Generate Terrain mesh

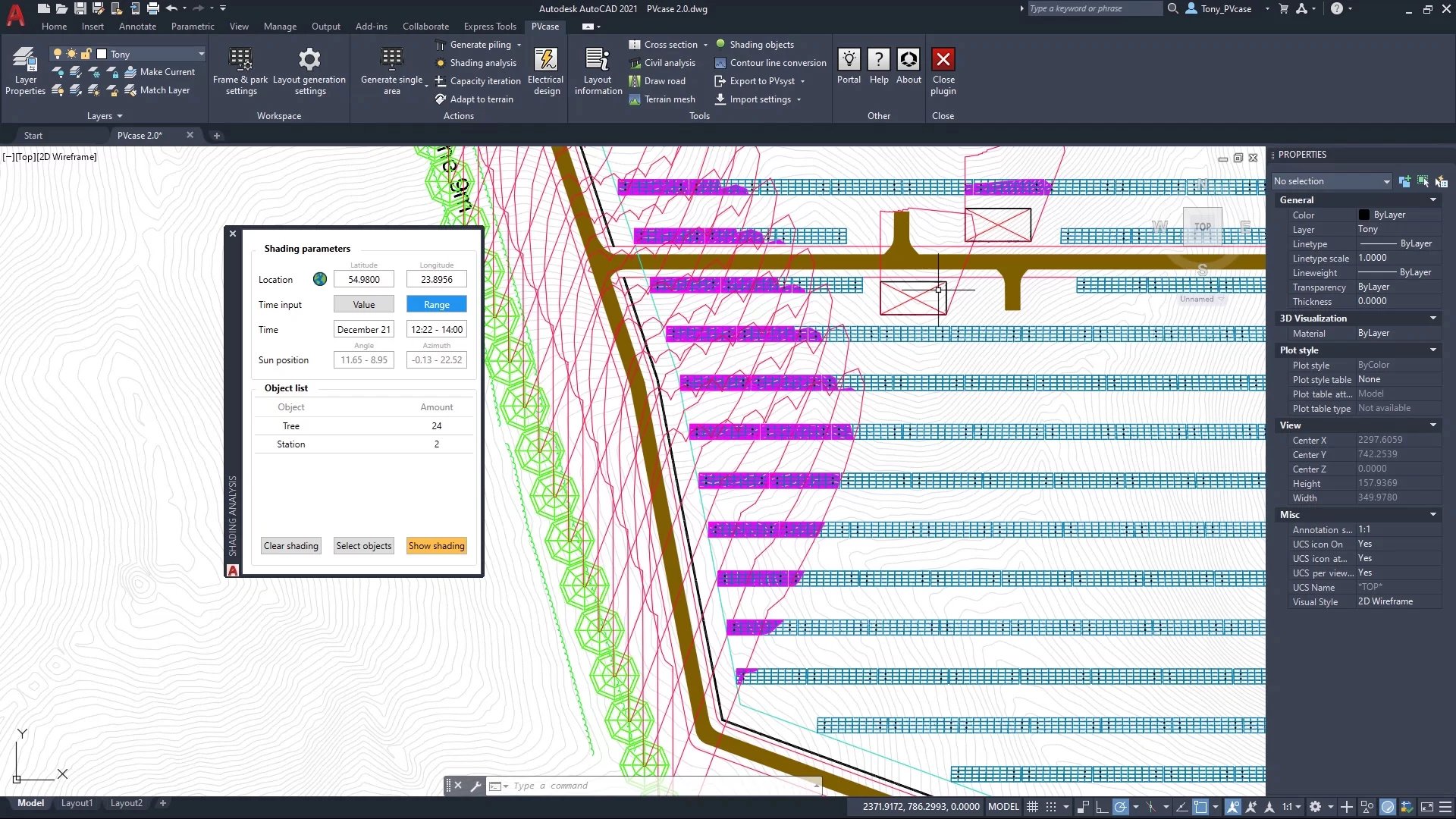click(662, 99)
